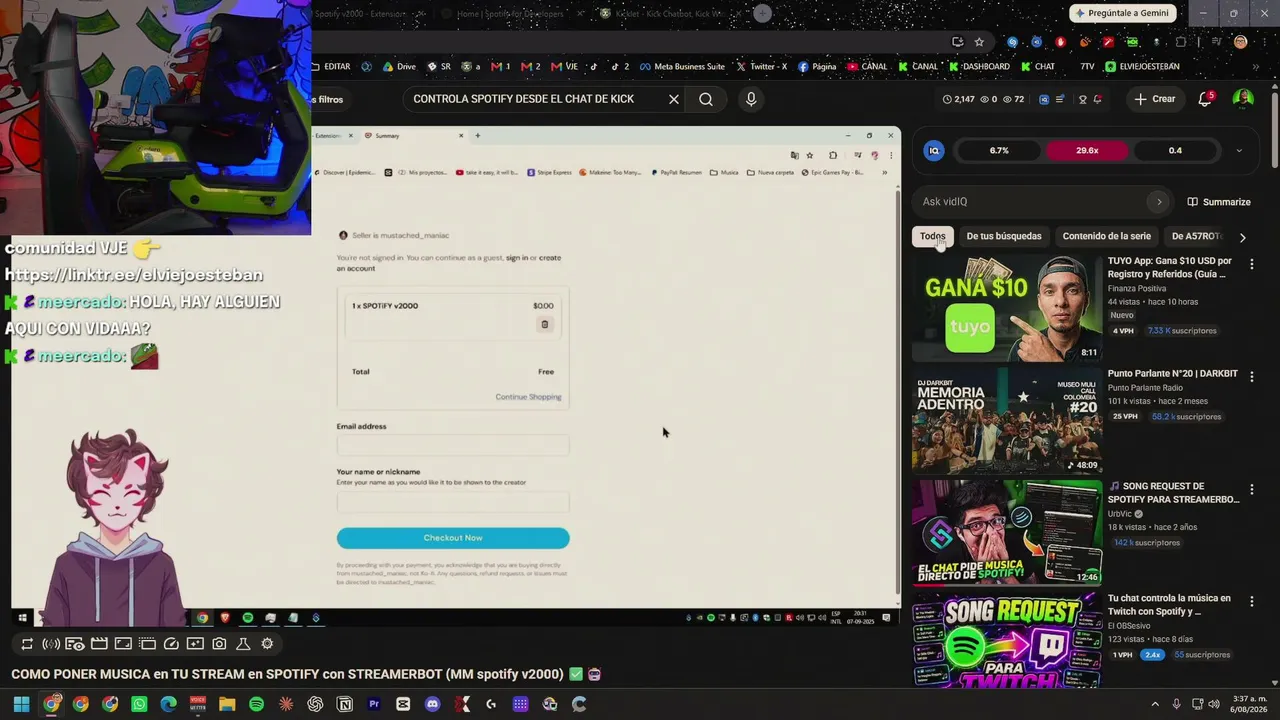Show more filter chips with the arrow
This screenshot has height=720, width=1280.
point(1242,237)
